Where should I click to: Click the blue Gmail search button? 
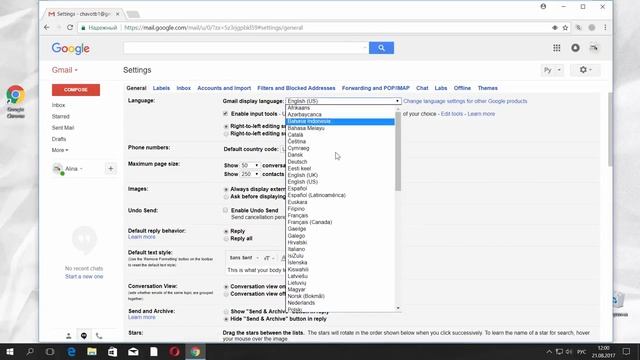381,48
